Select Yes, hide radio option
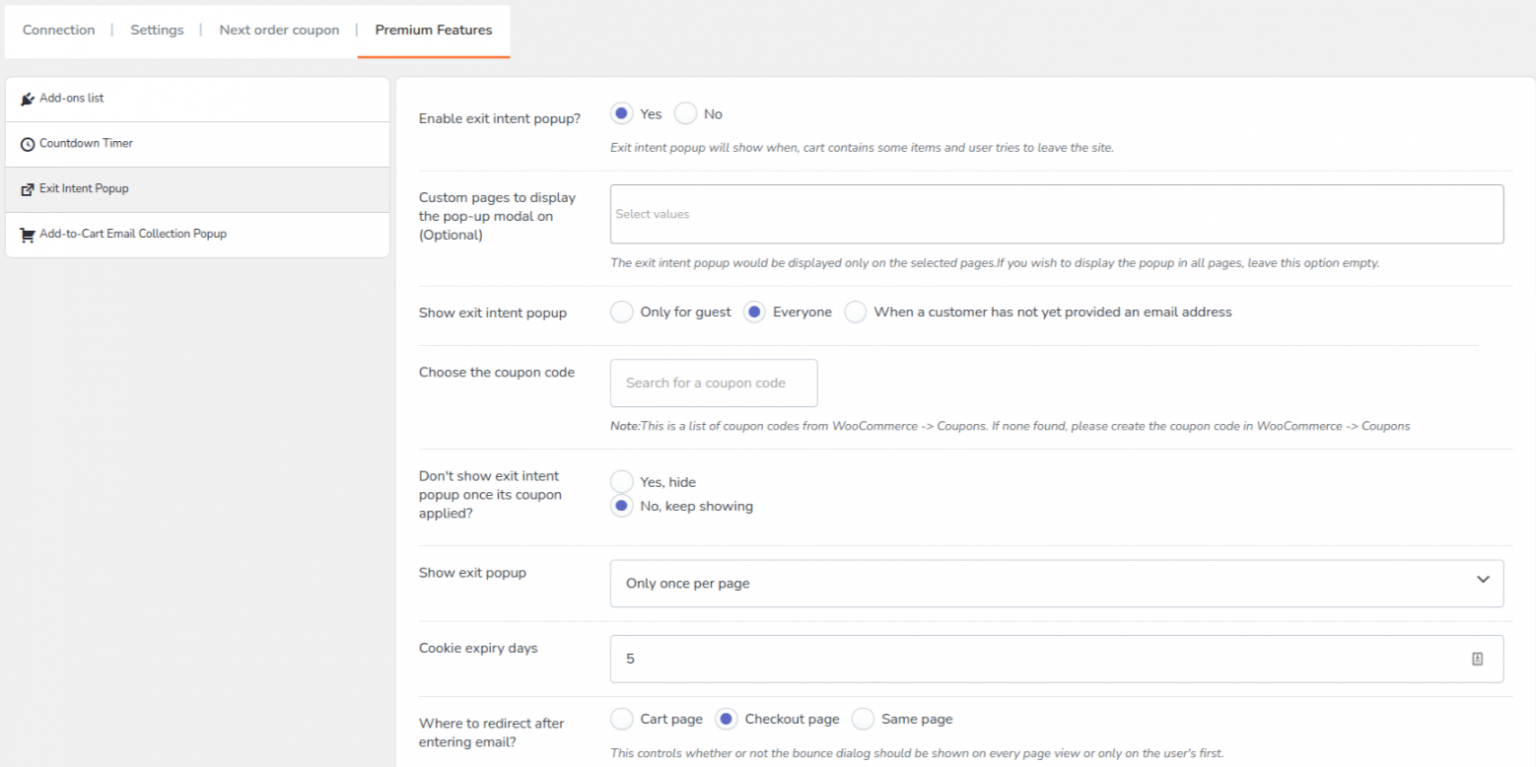The width and height of the screenshot is (1536, 767). [x=622, y=482]
